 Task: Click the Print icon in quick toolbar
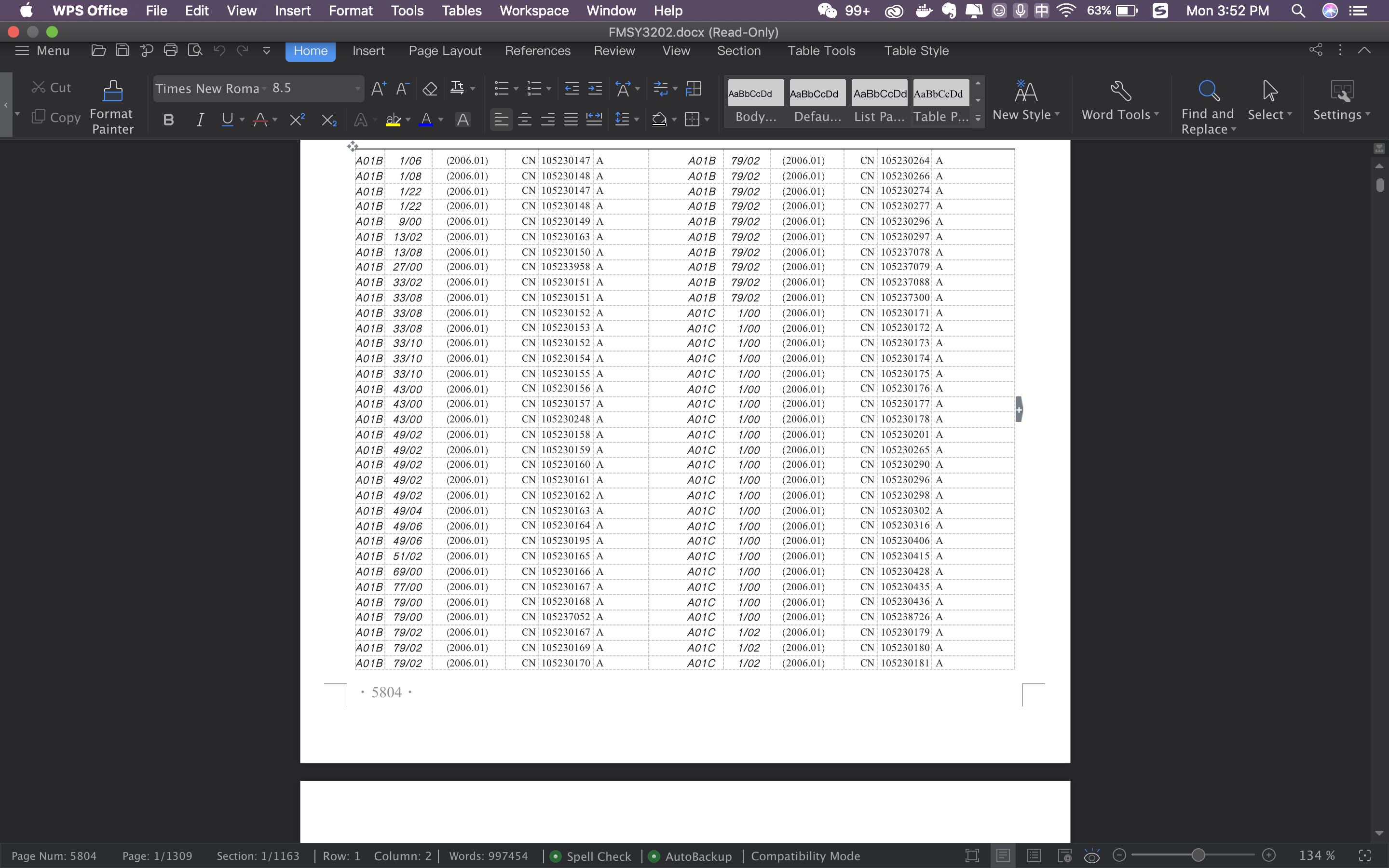(170, 51)
